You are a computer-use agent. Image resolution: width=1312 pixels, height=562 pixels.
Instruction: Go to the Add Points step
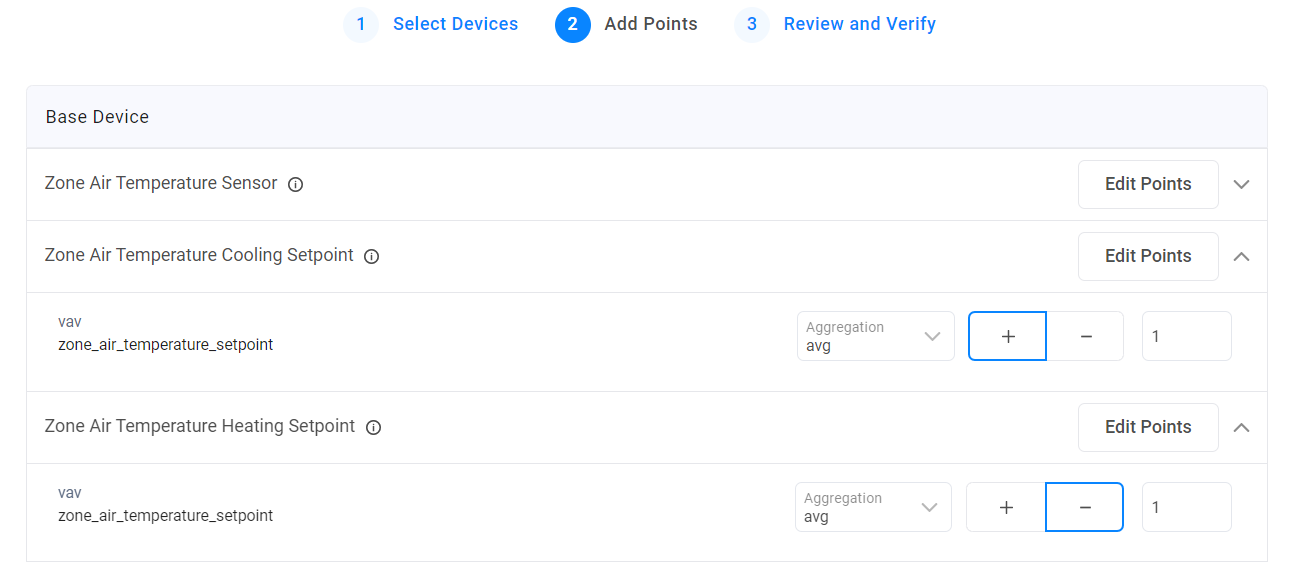pyautogui.click(x=651, y=24)
